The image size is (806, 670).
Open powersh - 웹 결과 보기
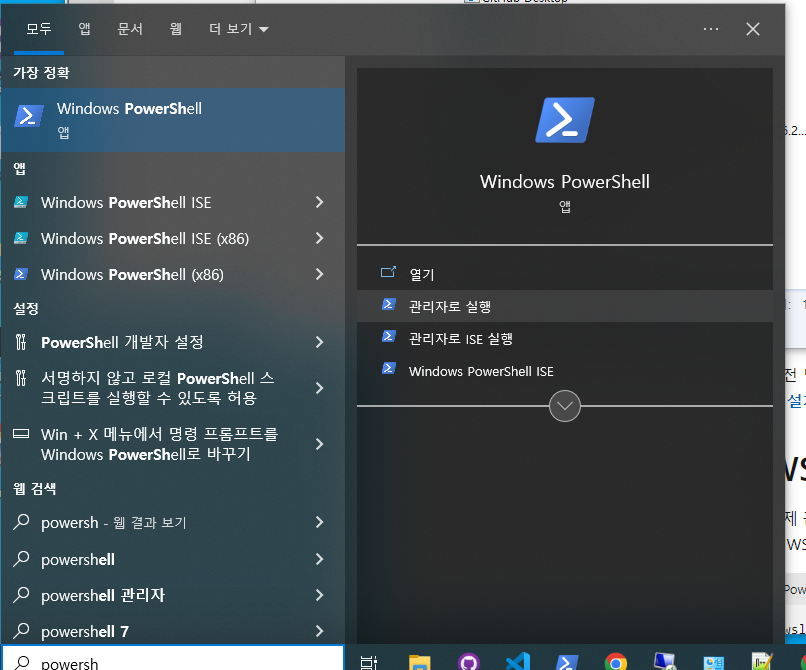tap(154, 522)
